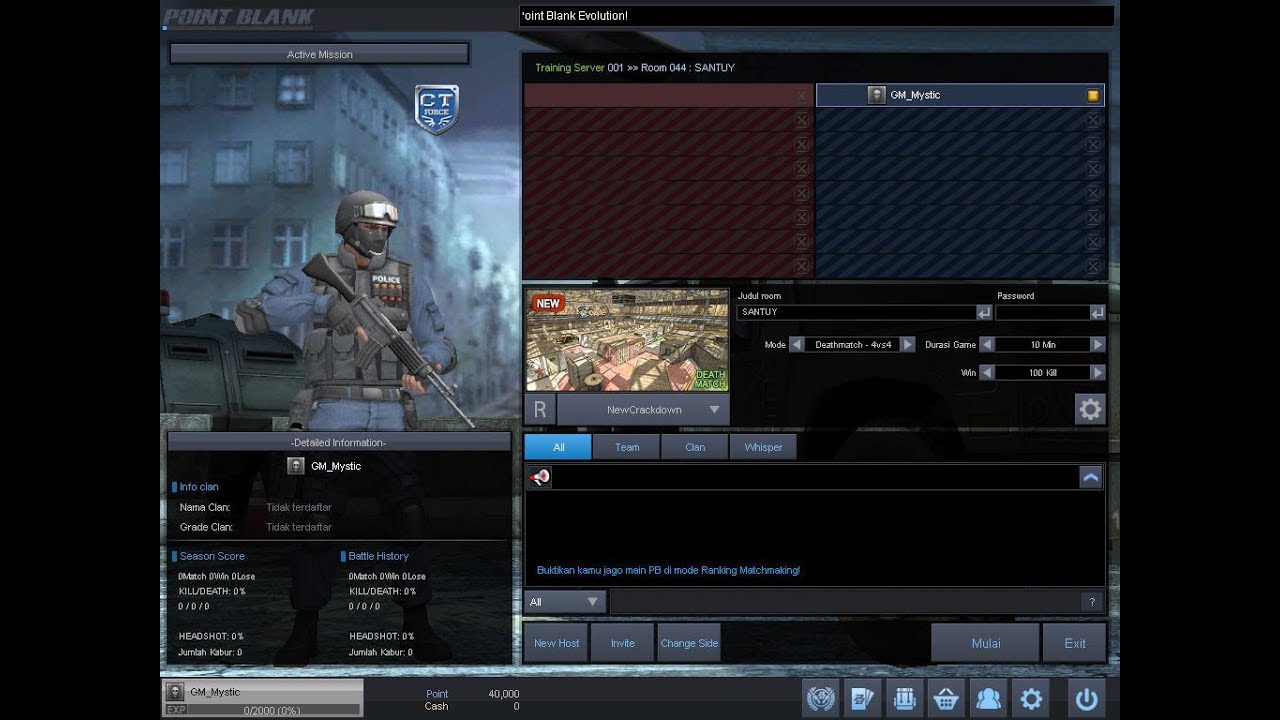Click rank icon in bottom-left profile bar
Viewport: 1280px width, 720px height.
click(175, 691)
